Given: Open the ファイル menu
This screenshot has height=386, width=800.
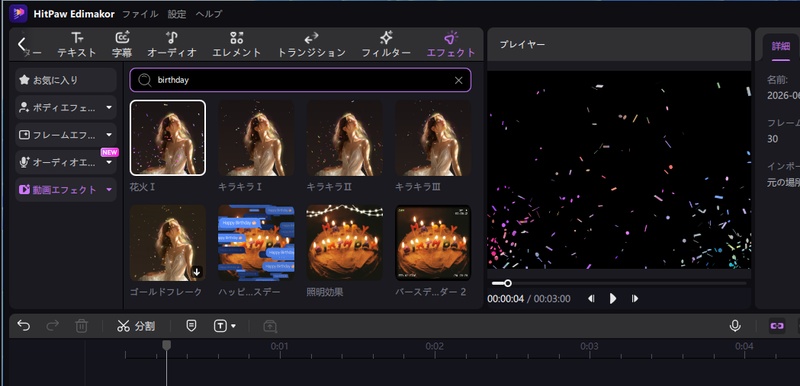Looking at the screenshot, I should point(140,14).
